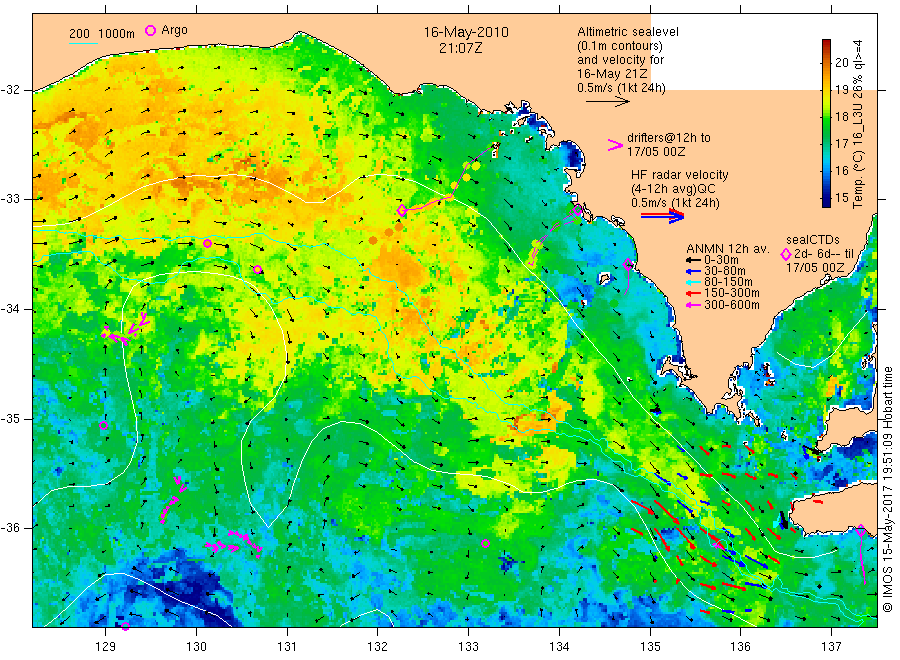The image size is (900, 660).
Task: Click the 'HF radar velocity' label
Action: pyautogui.click(x=680, y=175)
